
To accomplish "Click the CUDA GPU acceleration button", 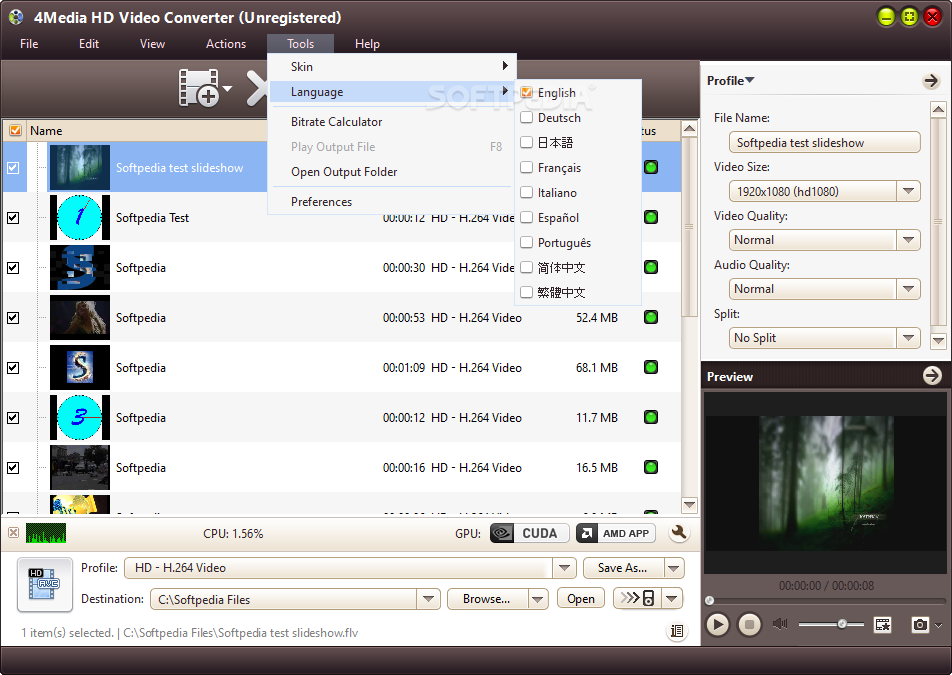I will (529, 533).
